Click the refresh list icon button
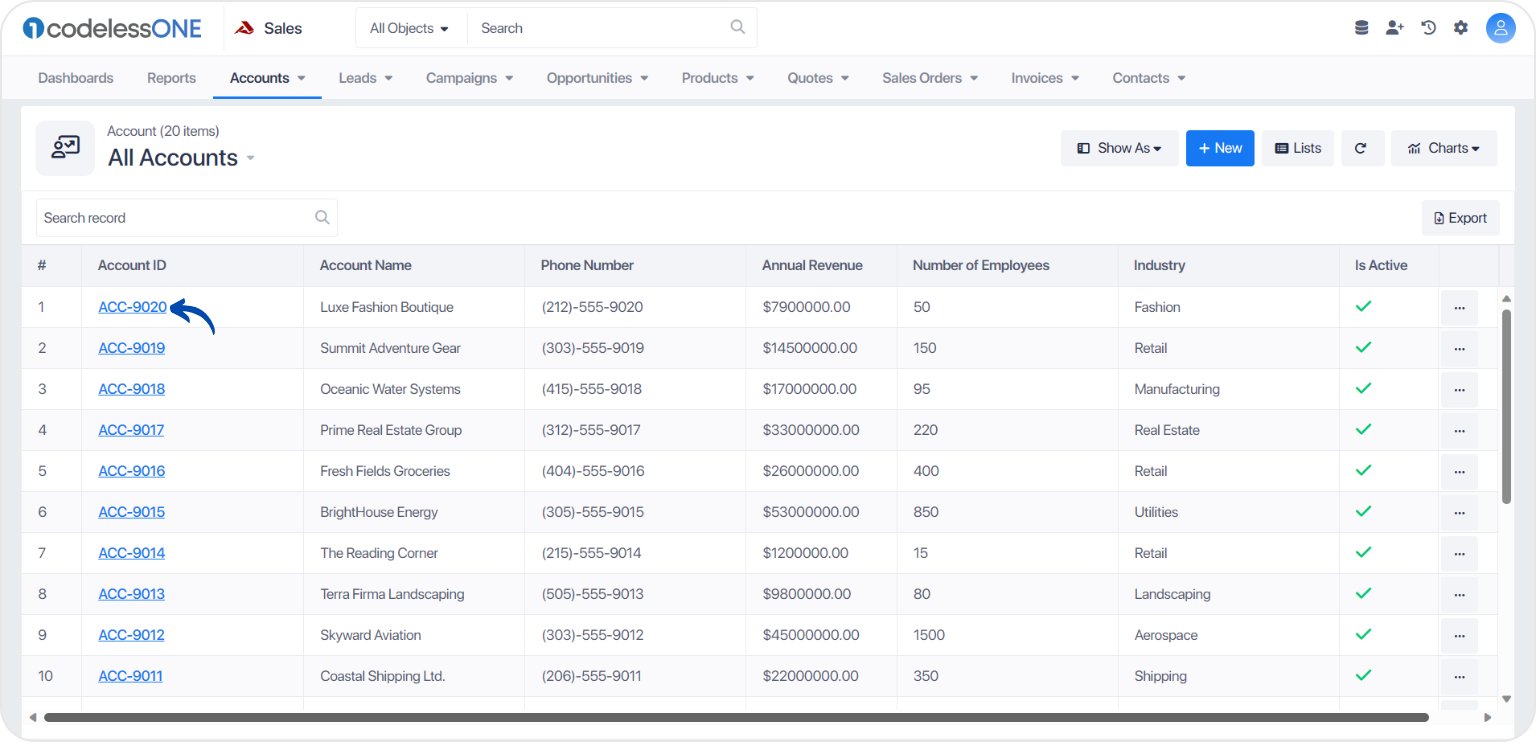 click(x=1361, y=148)
